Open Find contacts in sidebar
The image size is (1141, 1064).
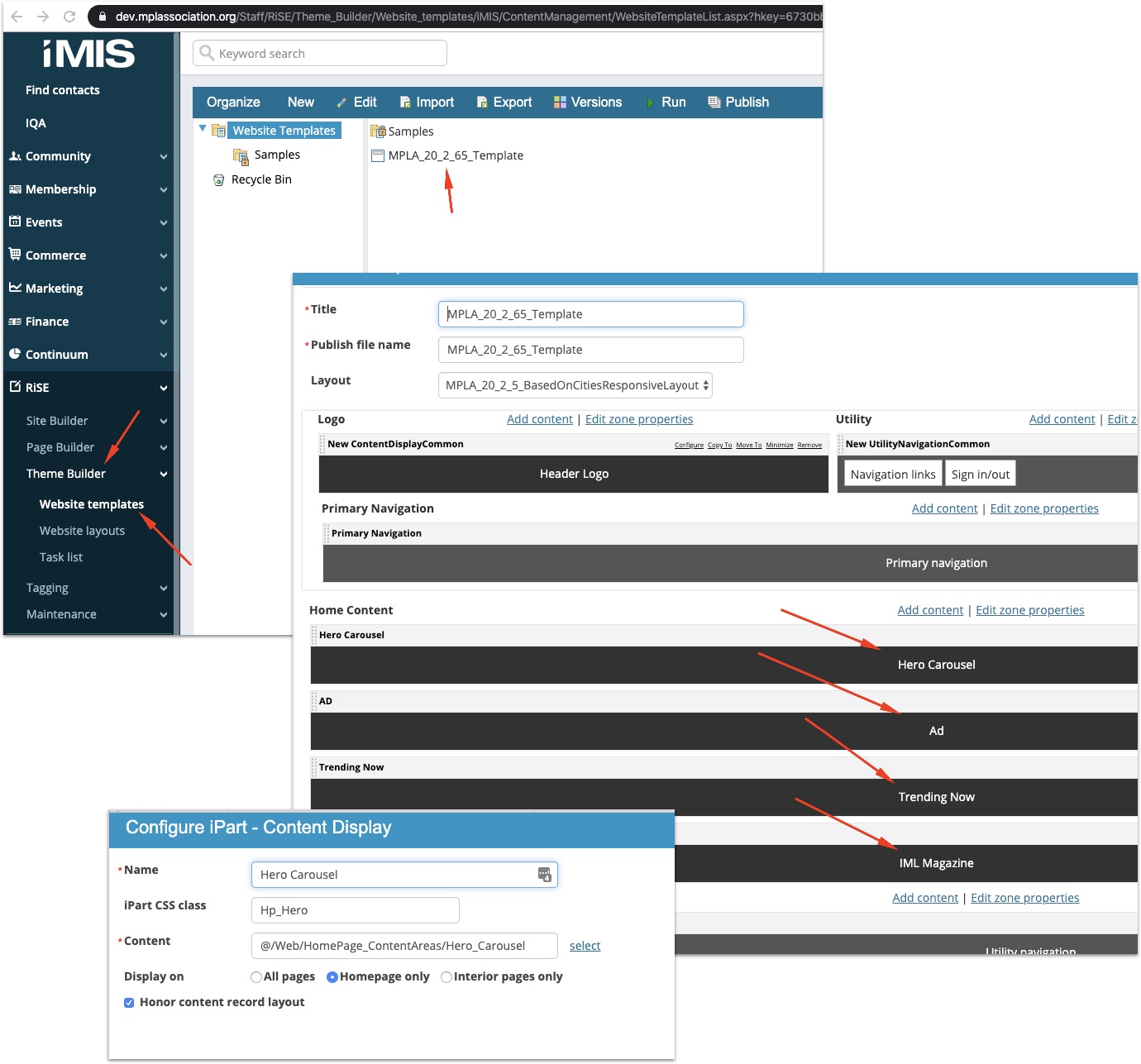(x=63, y=90)
